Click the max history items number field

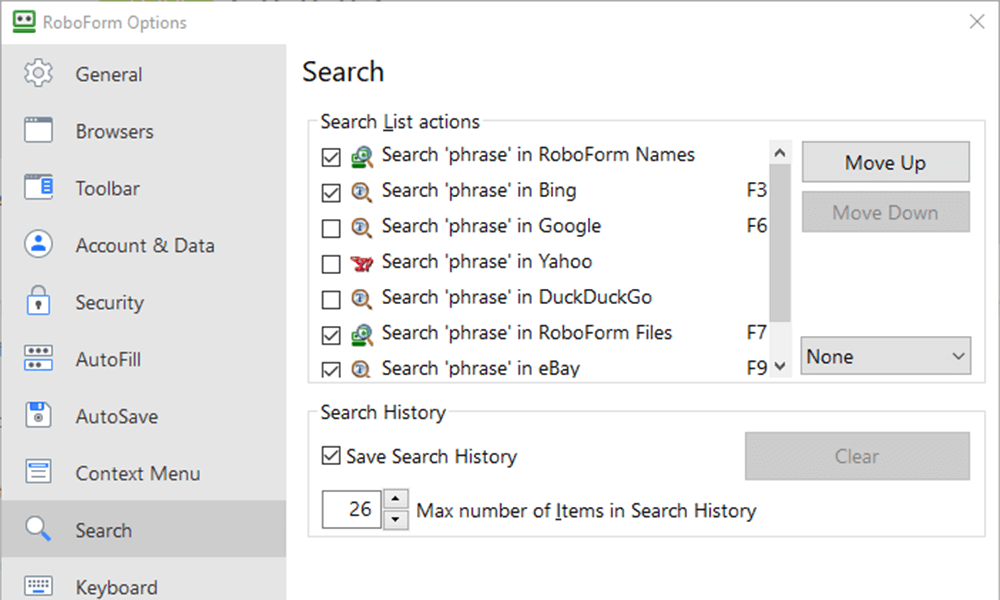tap(351, 509)
